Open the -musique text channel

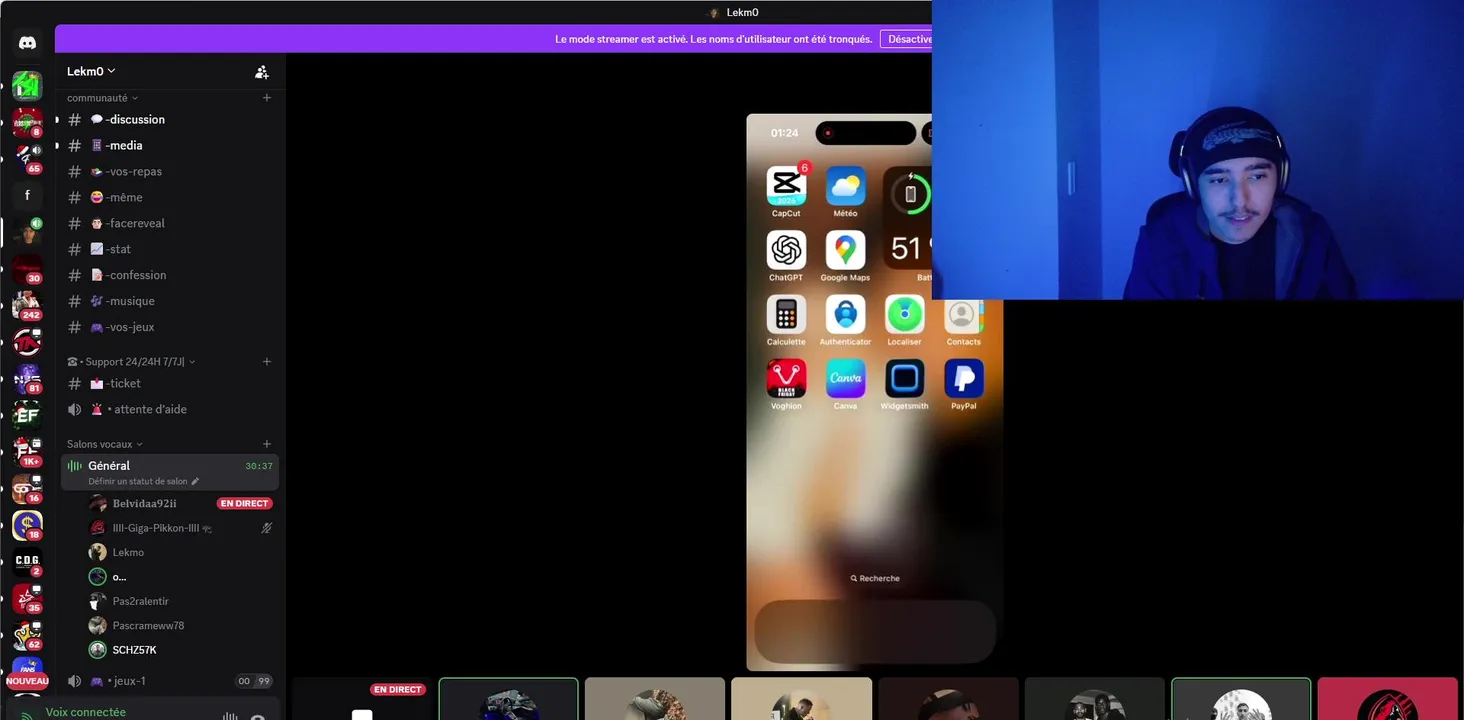pyautogui.click(x=170, y=302)
